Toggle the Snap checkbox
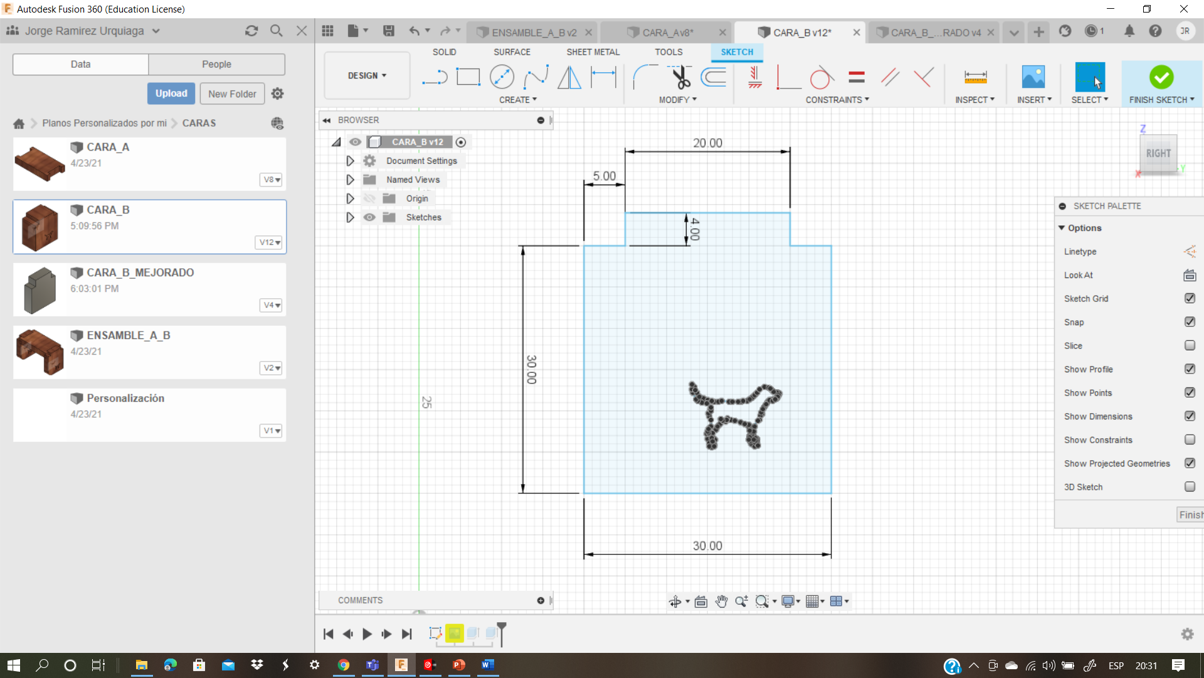The height and width of the screenshot is (678, 1204). 1190,322
